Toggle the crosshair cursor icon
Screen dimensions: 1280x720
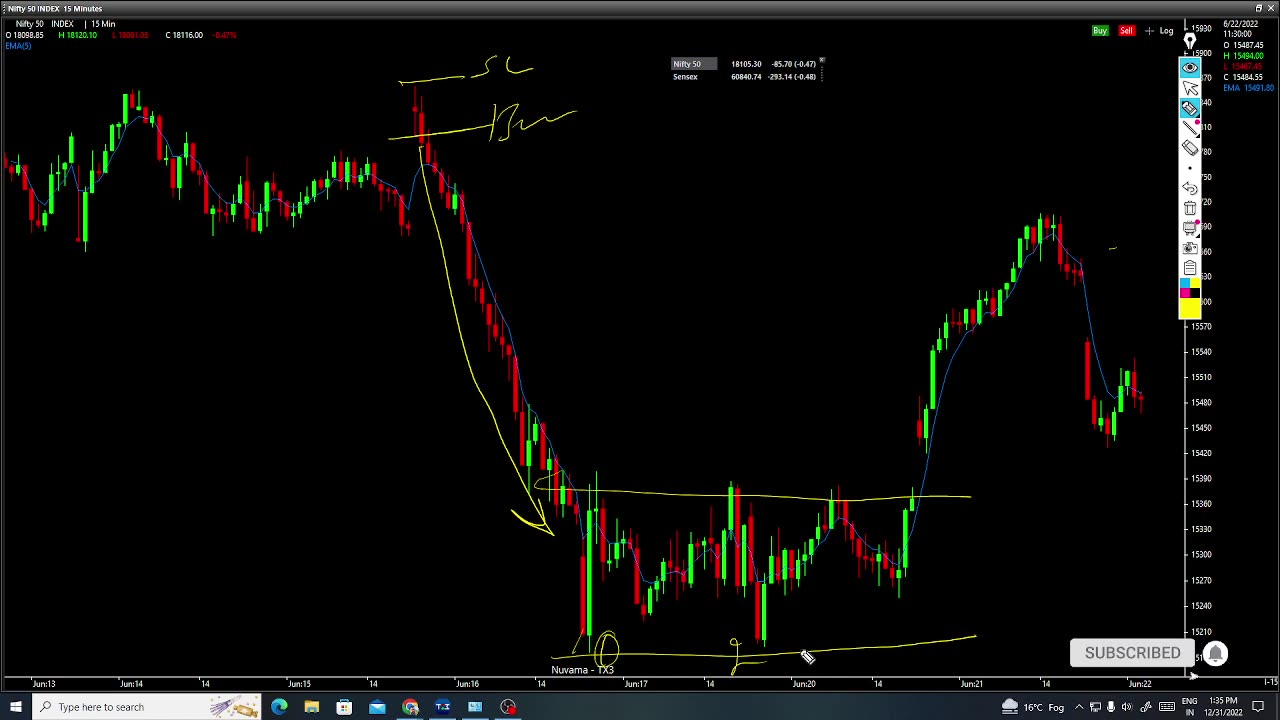point(1149,31)
